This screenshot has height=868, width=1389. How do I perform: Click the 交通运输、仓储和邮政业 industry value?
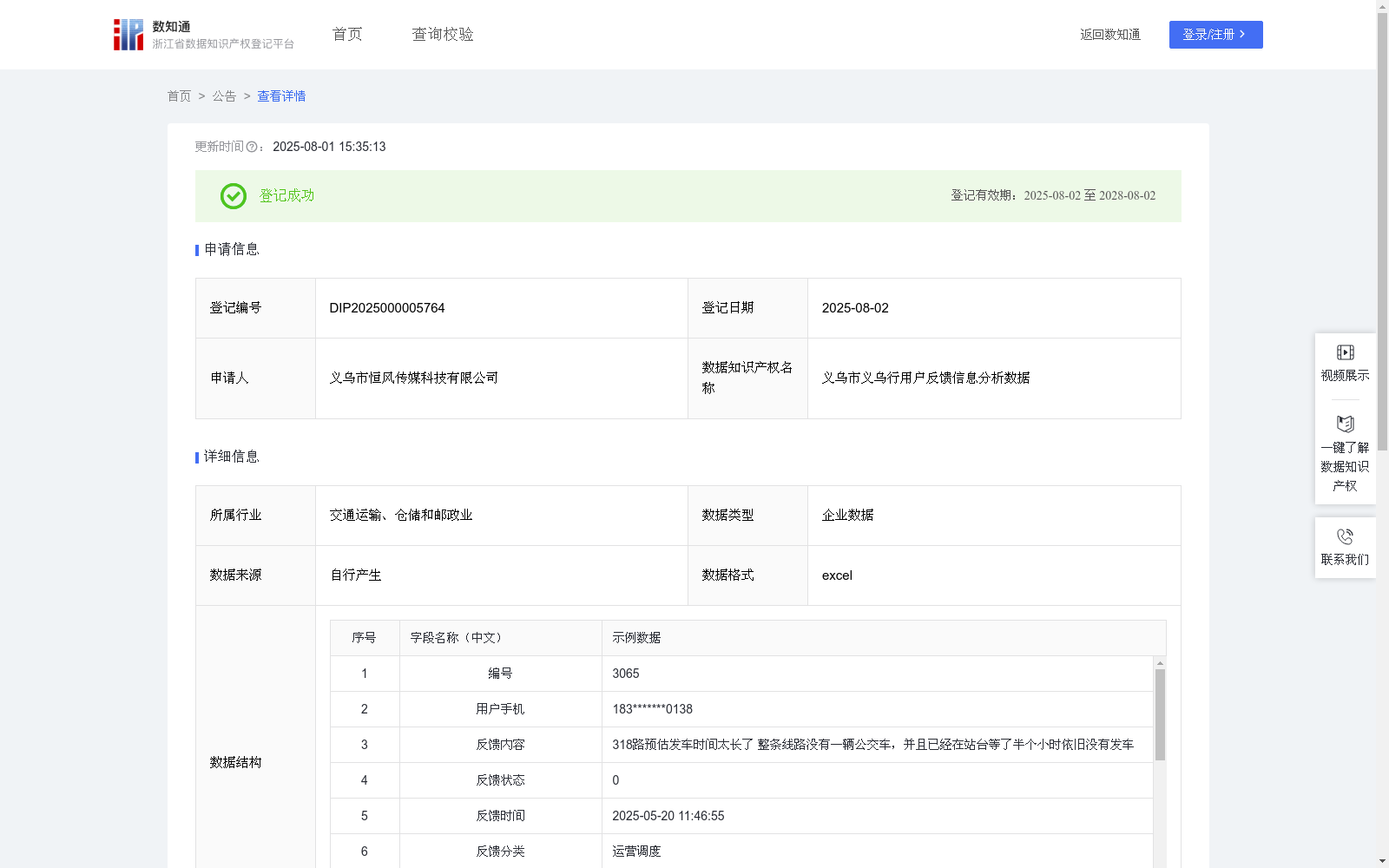[401, 515]
